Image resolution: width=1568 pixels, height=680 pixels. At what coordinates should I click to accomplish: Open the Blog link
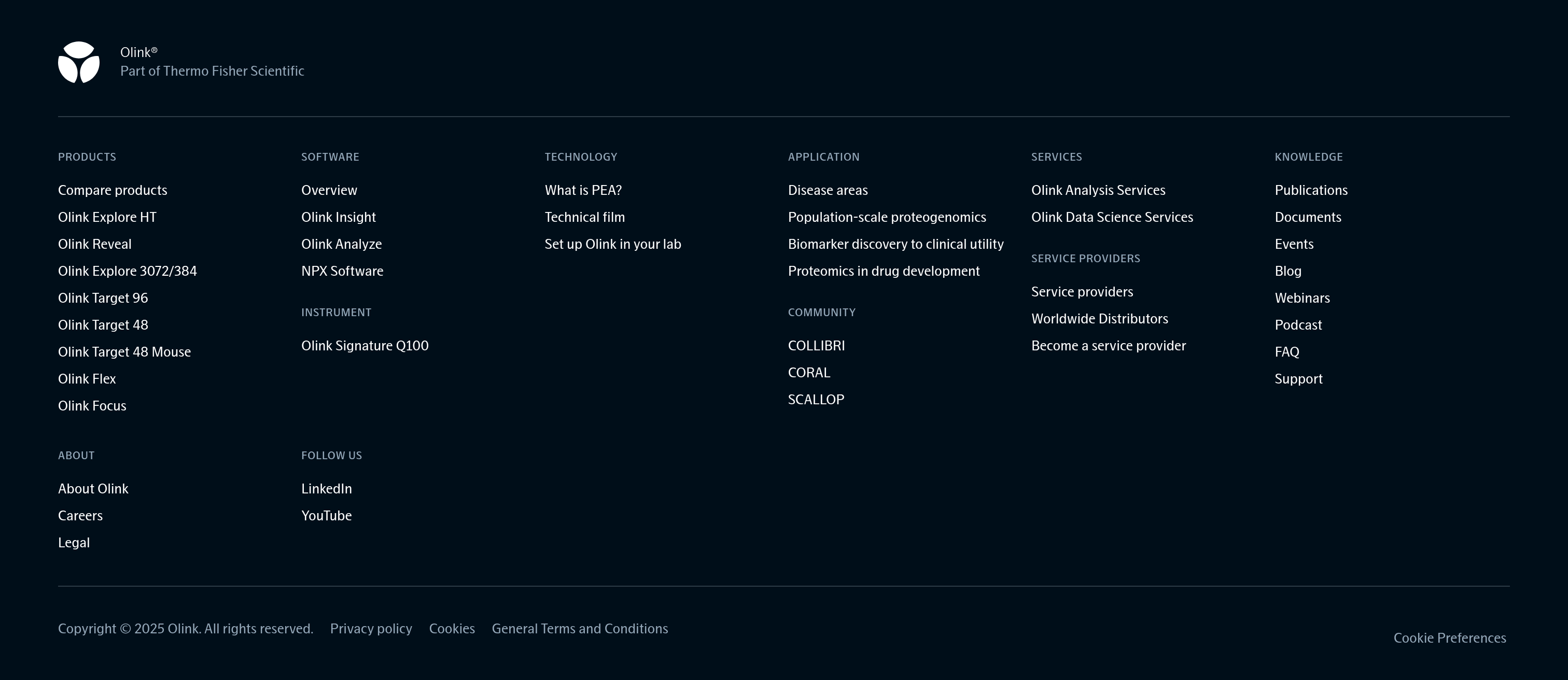point(1288,271)
